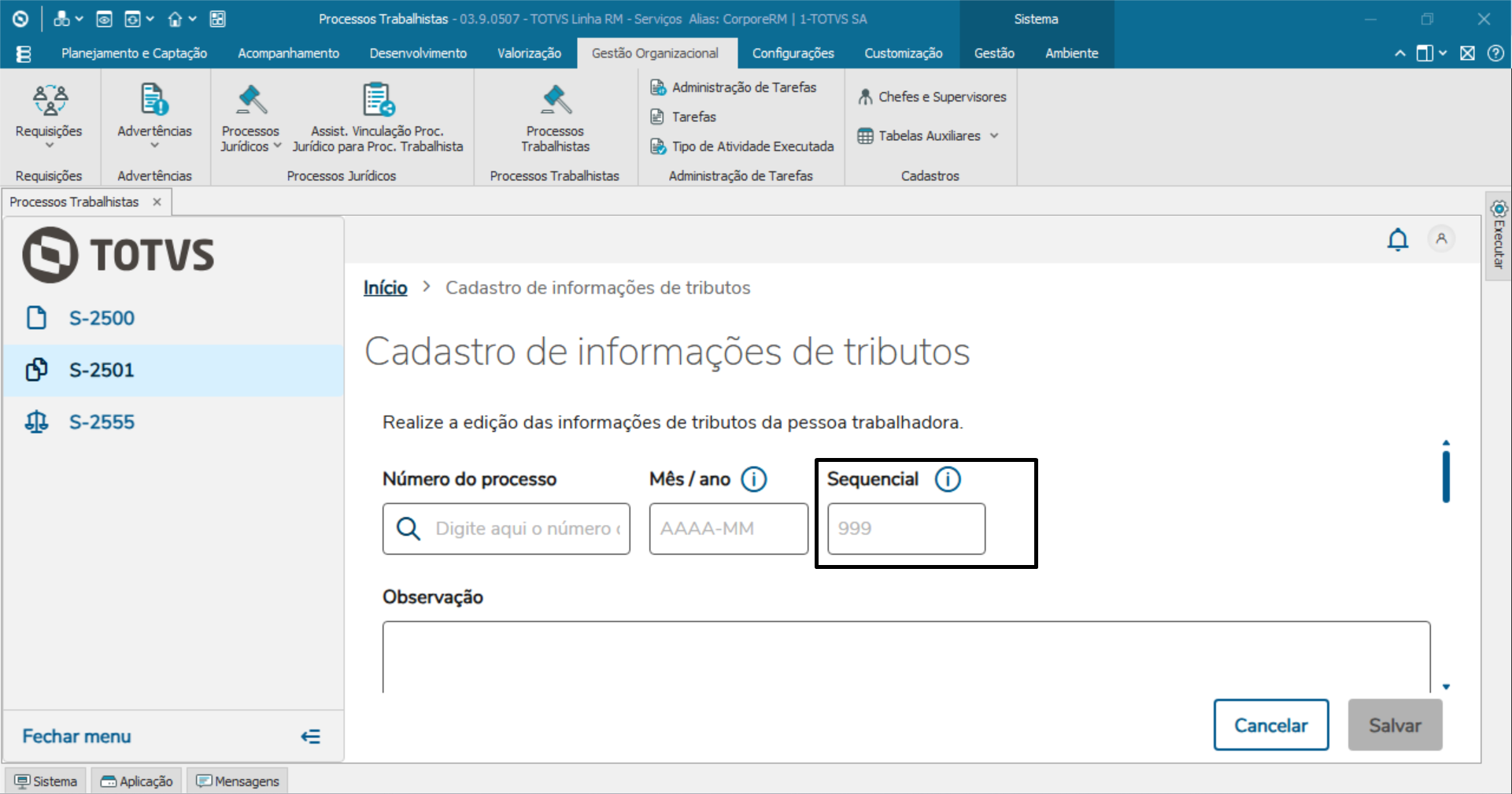Click the calculator icon in title bar

(x=218, y=19)
